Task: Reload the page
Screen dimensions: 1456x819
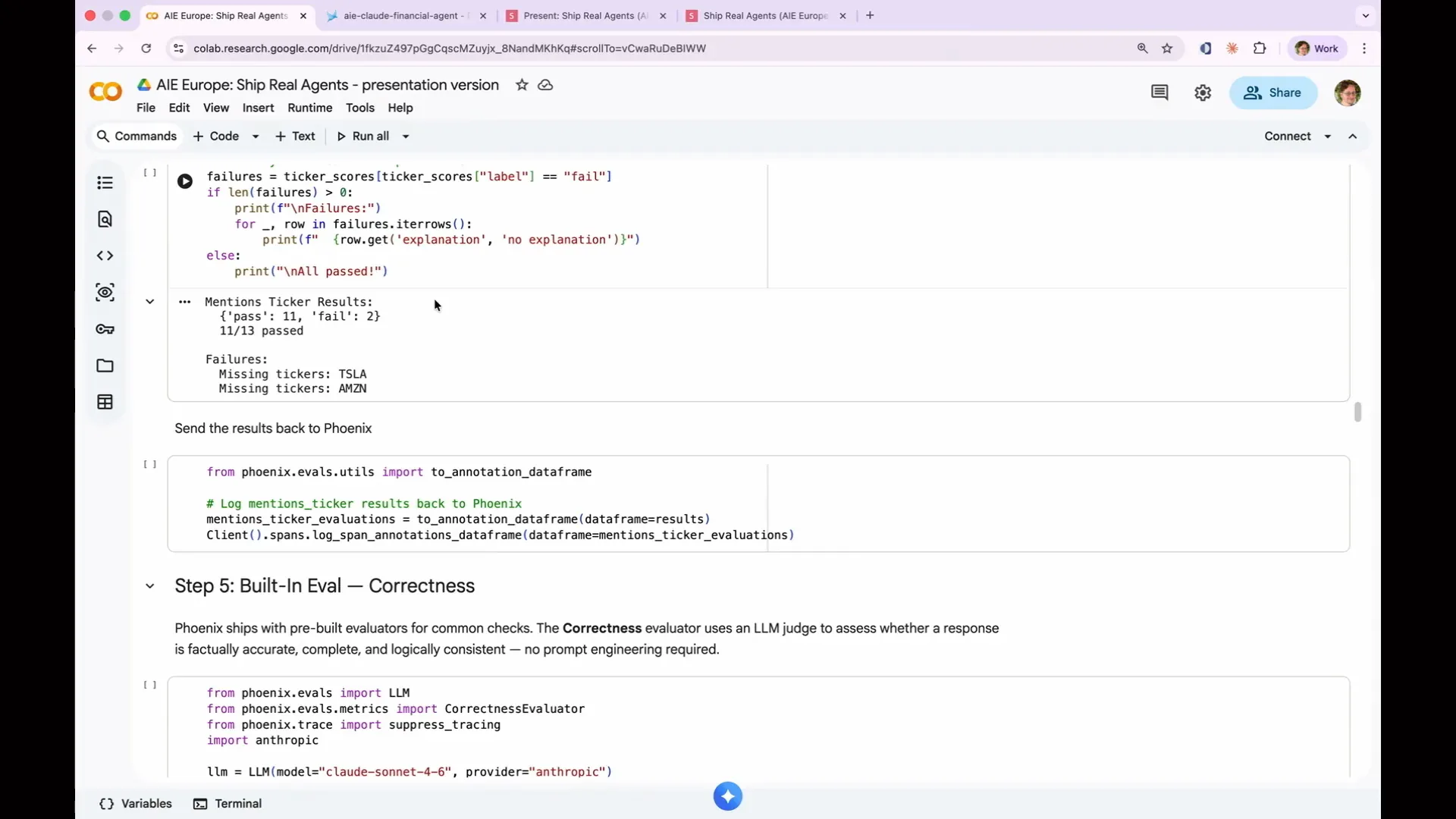Action: pos(146,49)
